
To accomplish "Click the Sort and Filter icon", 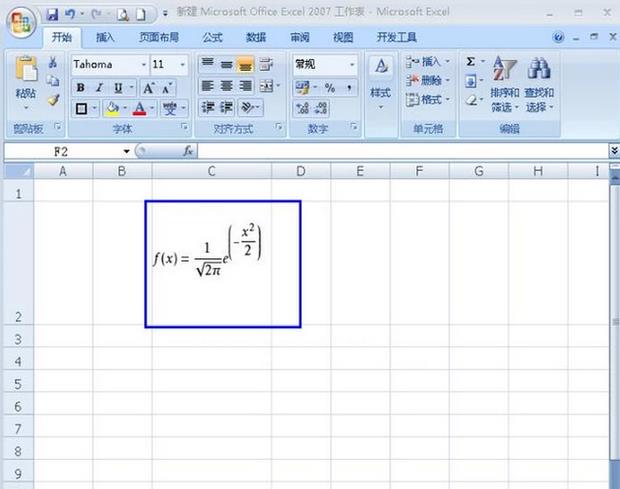I will point(504,70).
